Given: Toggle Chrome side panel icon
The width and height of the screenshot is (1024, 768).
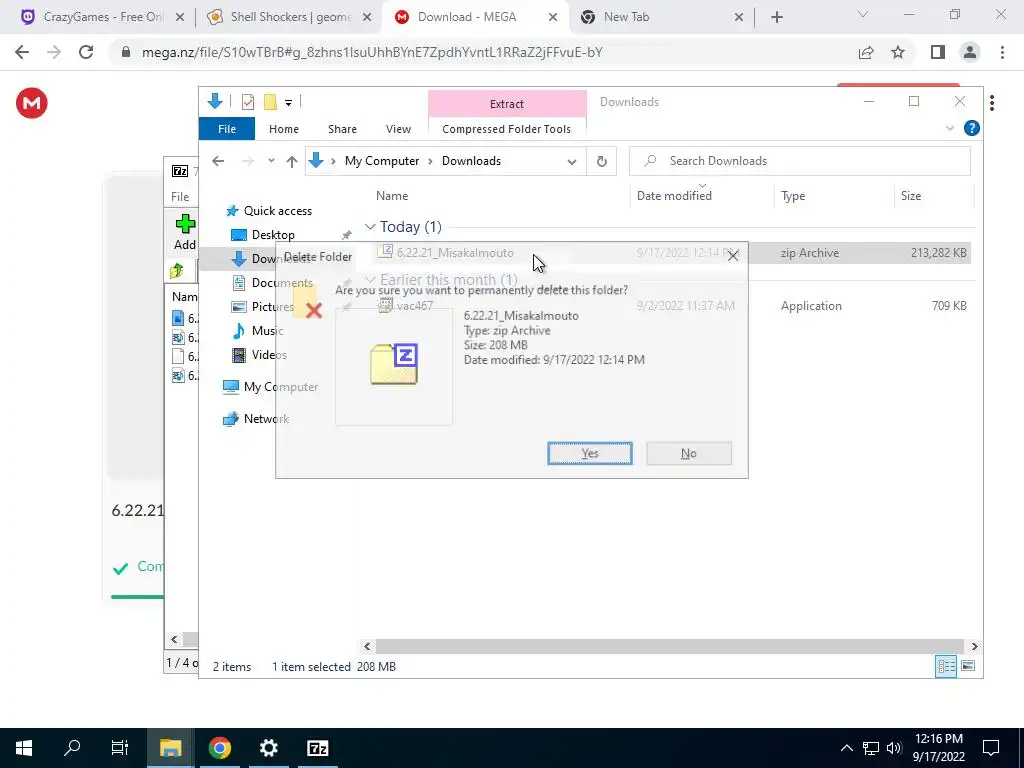Looking at the screenshot, I should [938, 52].
